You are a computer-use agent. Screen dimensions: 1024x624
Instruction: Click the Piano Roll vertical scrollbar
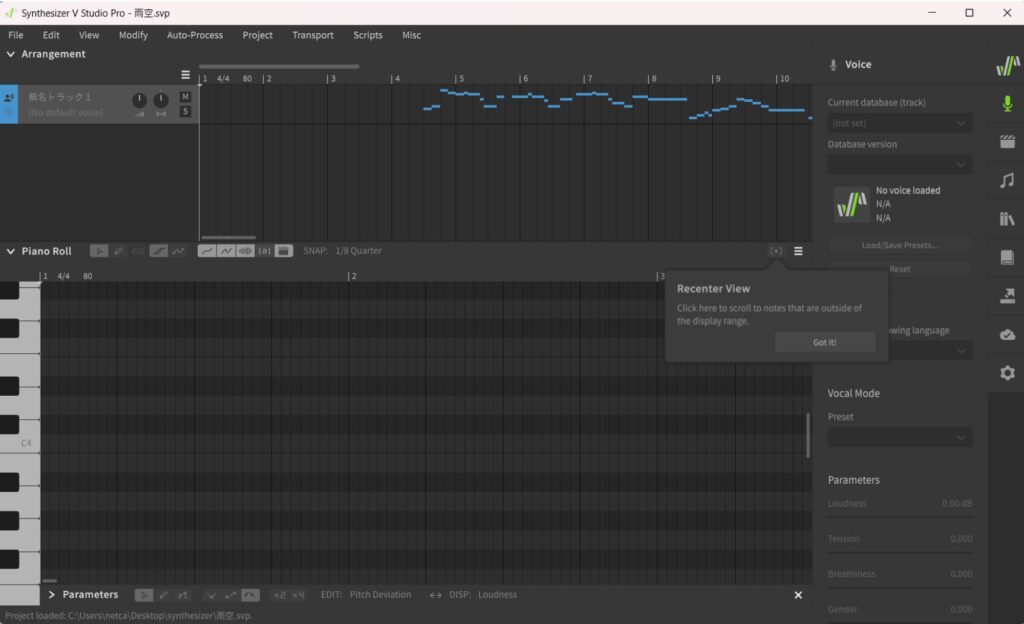point(808,435)
